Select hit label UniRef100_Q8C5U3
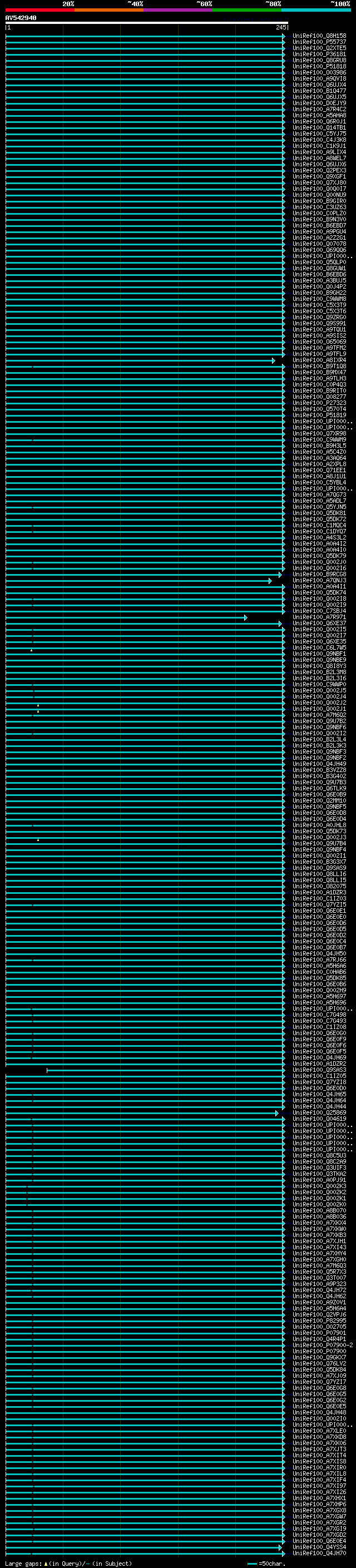This screenshot has height=1568, width=356. [319, 1156]
